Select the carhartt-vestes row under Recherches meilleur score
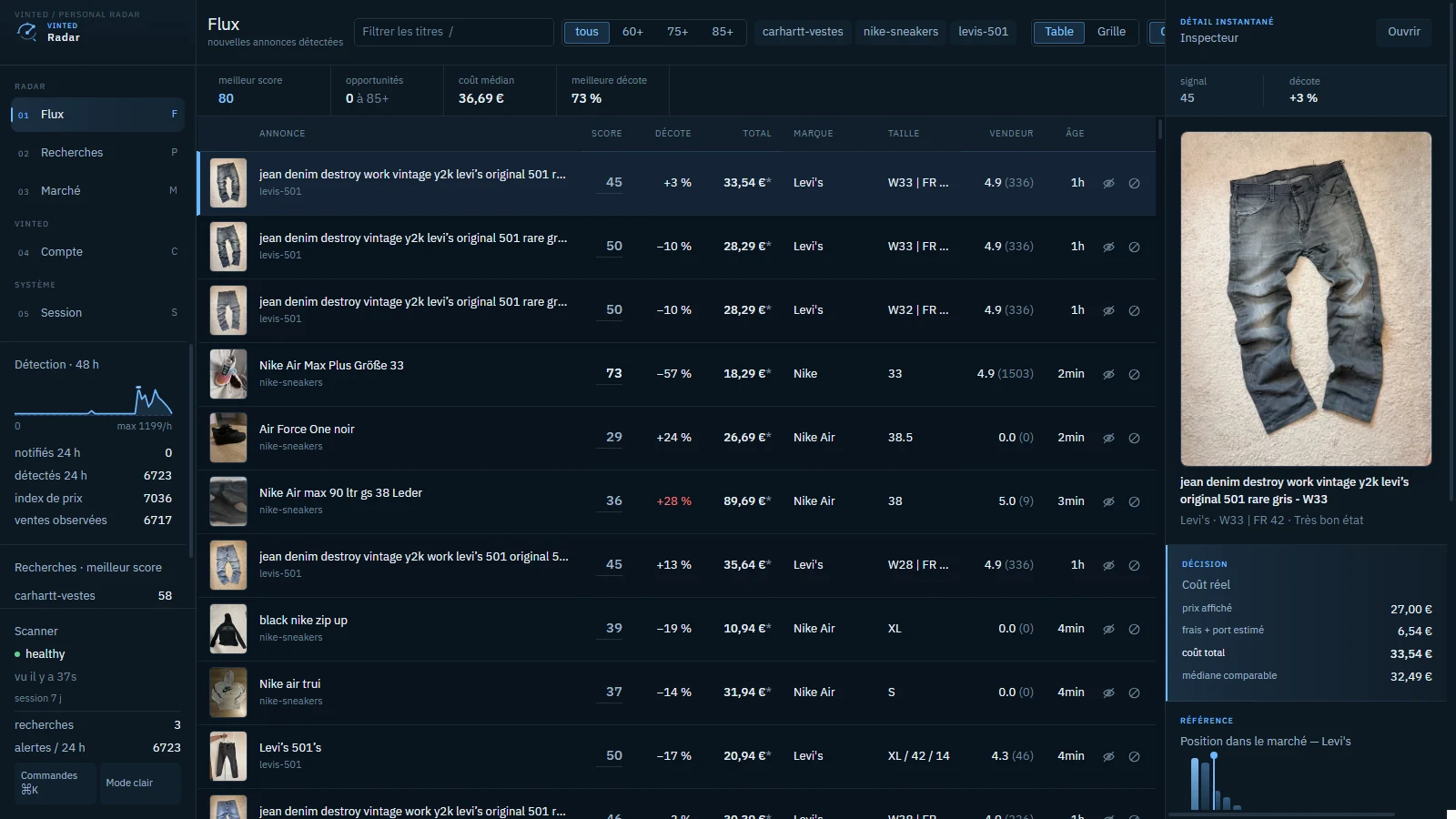Image resolution: width=1456 pixels, height=819 pixels. (x=93, y=596)
